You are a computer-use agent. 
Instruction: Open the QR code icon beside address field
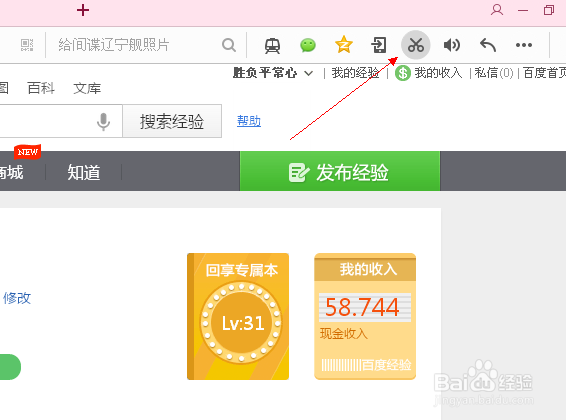click(27, 45)
